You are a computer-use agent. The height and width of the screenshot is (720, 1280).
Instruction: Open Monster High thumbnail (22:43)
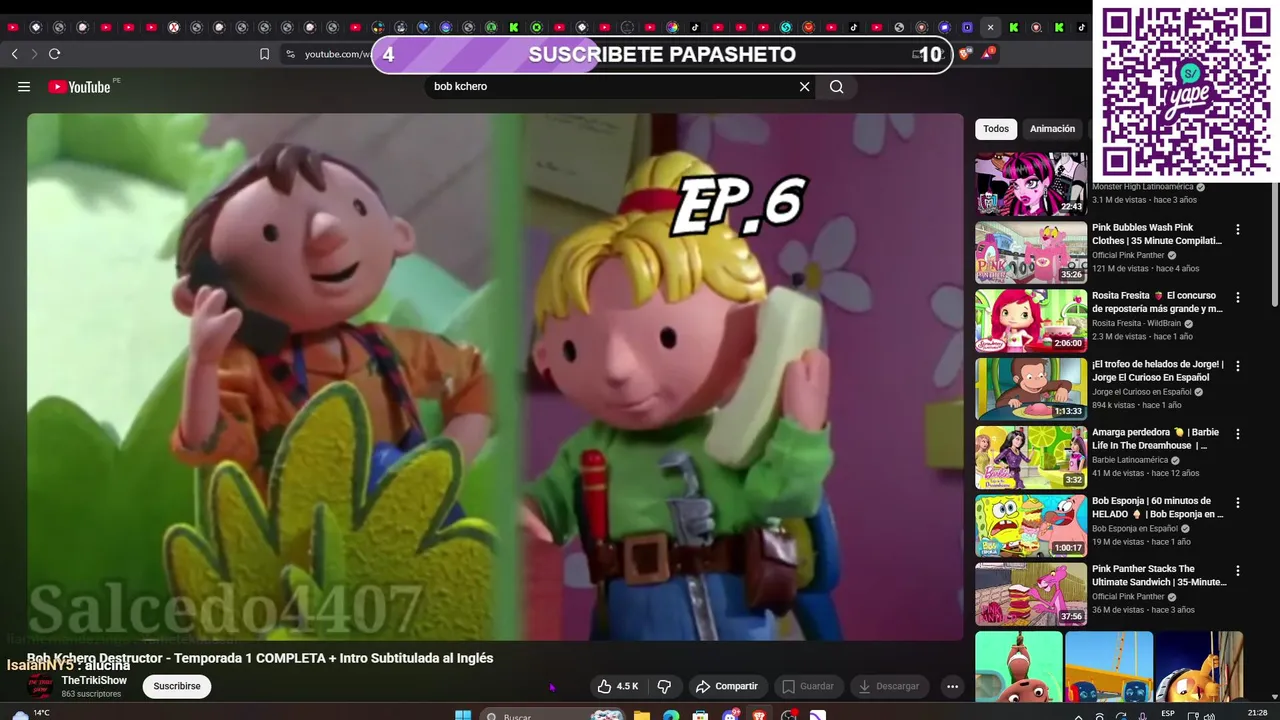(1031, 184)
